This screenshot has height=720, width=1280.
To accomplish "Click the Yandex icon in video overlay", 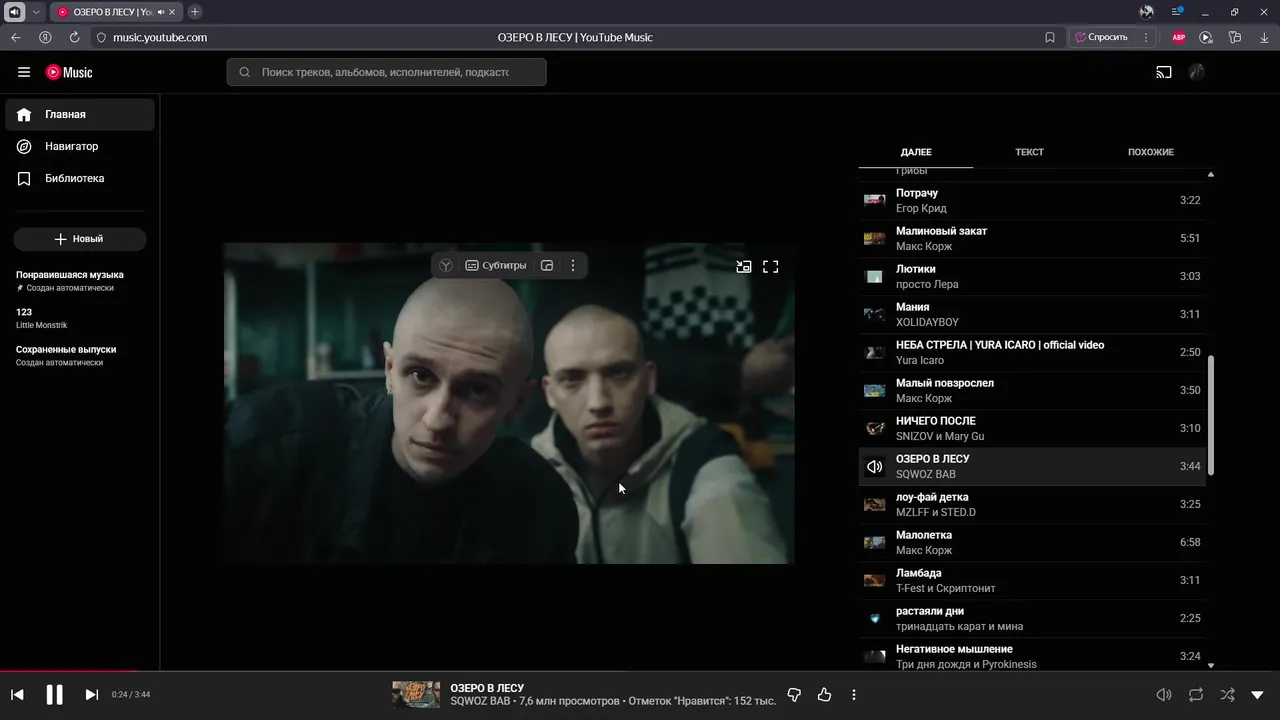I will pos(446,266).
